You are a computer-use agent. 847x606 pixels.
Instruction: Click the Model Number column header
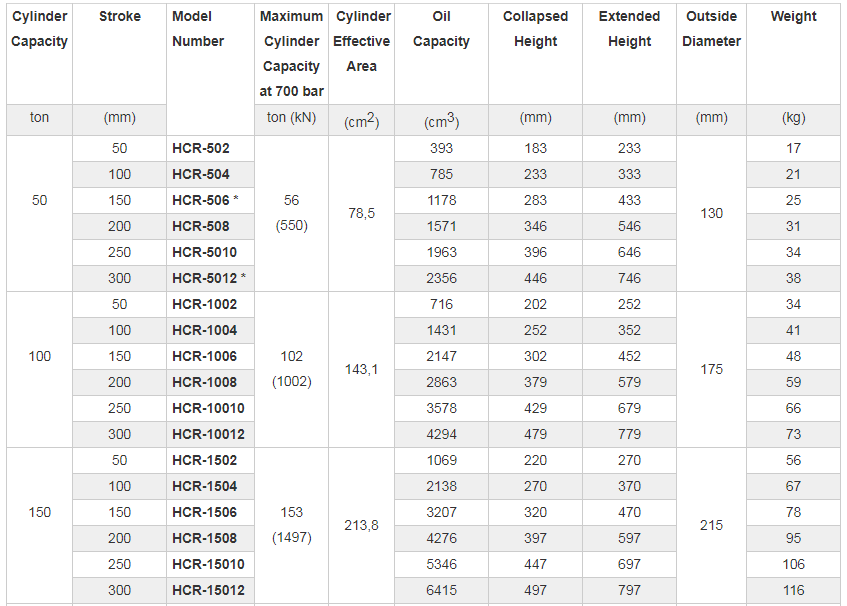(198, 29)
